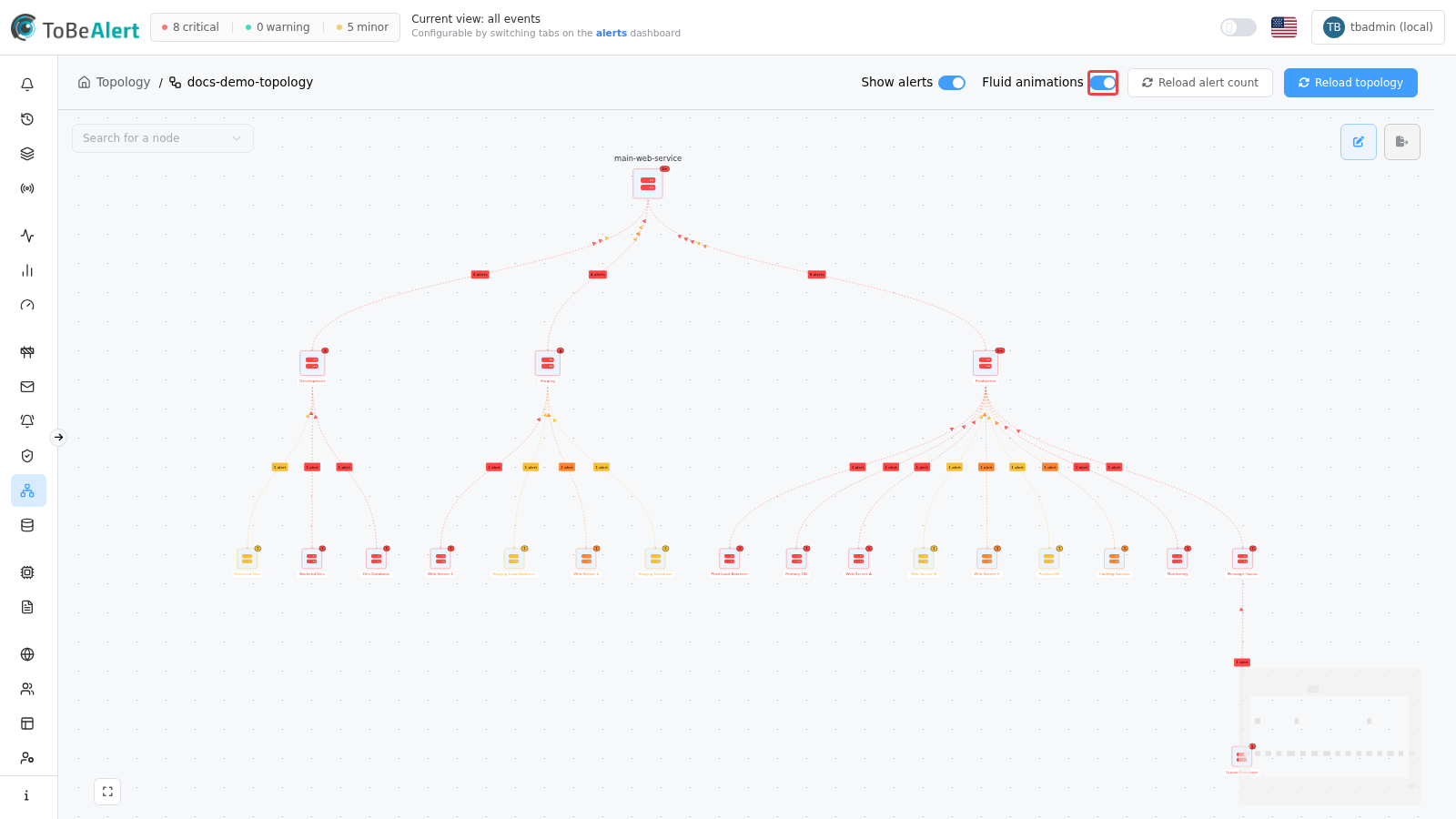Expand the sidebar with the arrow button
1456x819 pixels.
58,438
